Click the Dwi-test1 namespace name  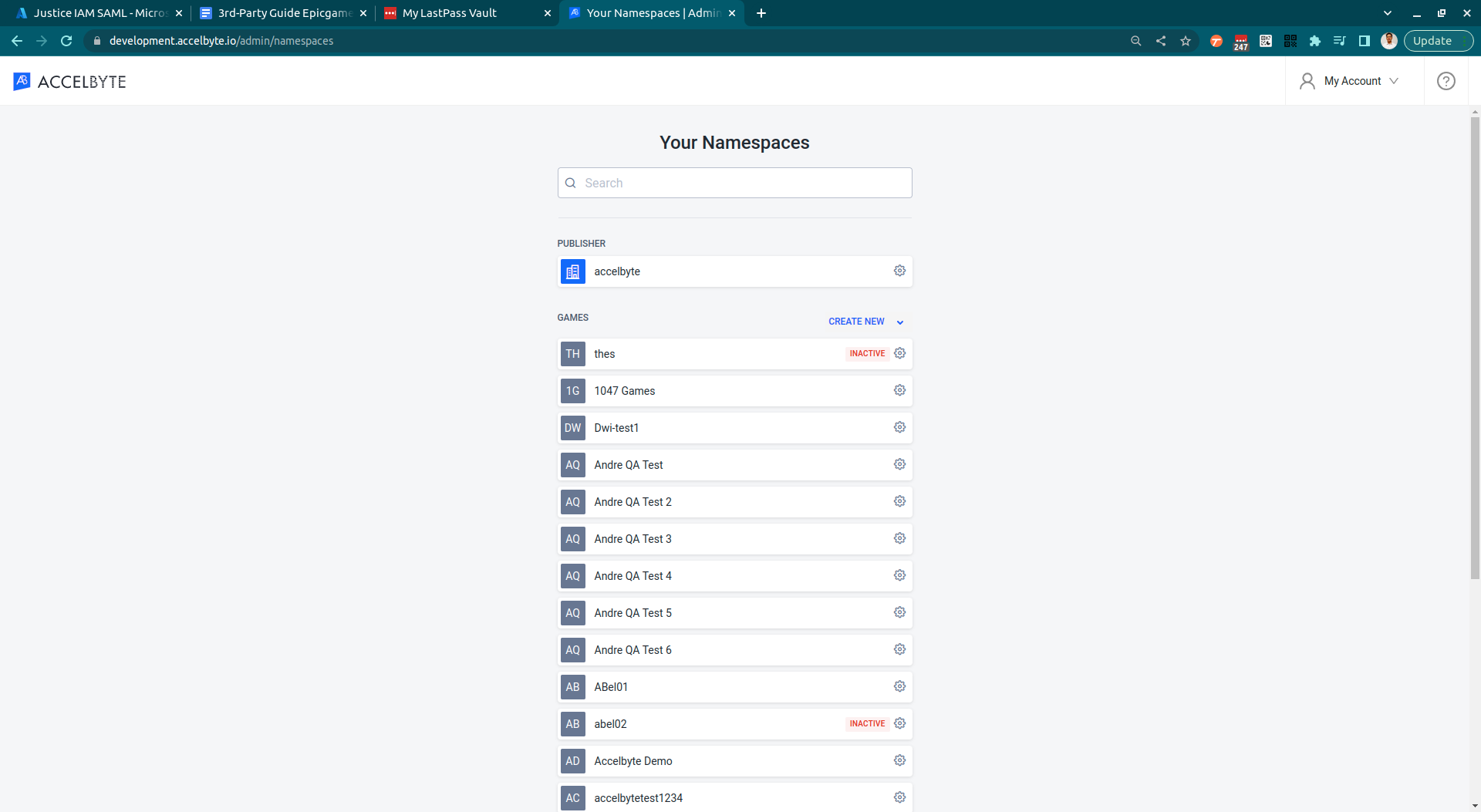click(x=616, y=428)
